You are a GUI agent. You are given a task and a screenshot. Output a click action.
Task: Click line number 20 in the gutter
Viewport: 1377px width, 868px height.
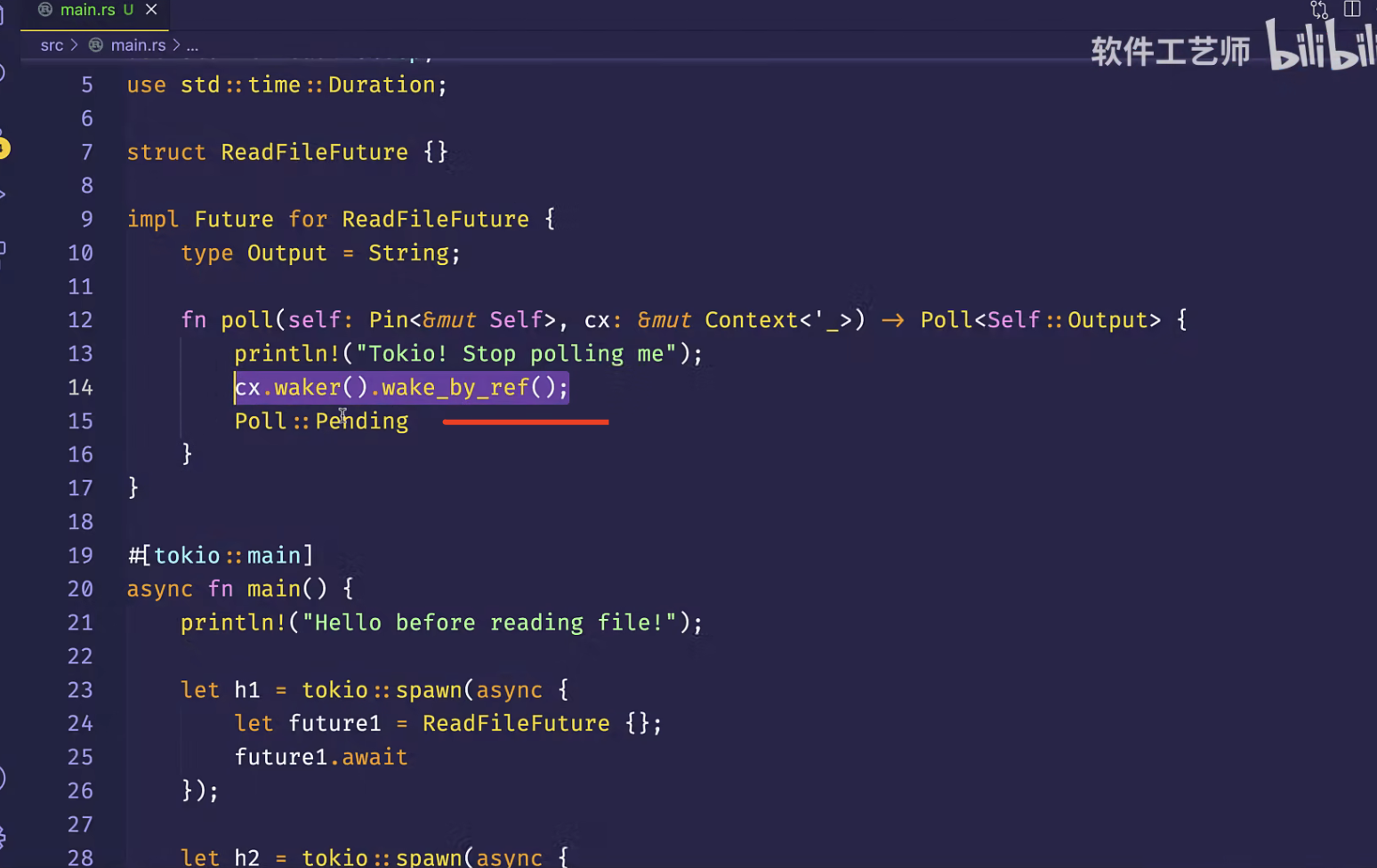point(80,589)
